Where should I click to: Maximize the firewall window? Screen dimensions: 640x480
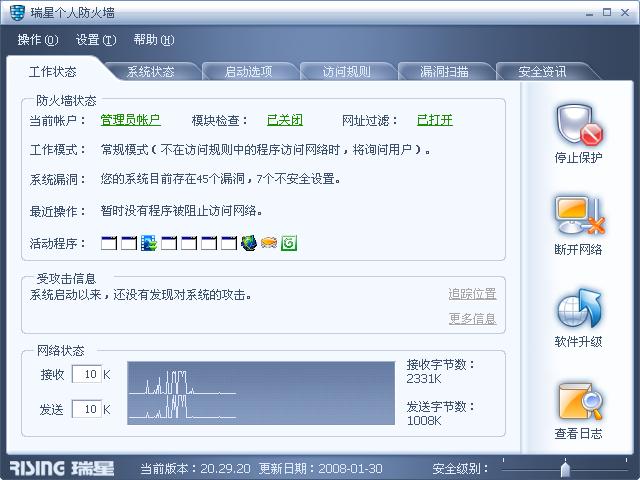pyautogui.click(x=607, y=13)
